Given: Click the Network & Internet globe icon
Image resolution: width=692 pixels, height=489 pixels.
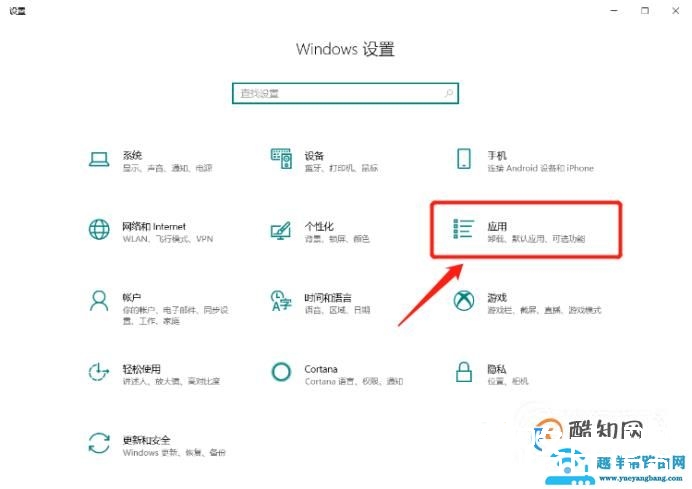Looking at the screenshot, I should click(x=99, y=230).
